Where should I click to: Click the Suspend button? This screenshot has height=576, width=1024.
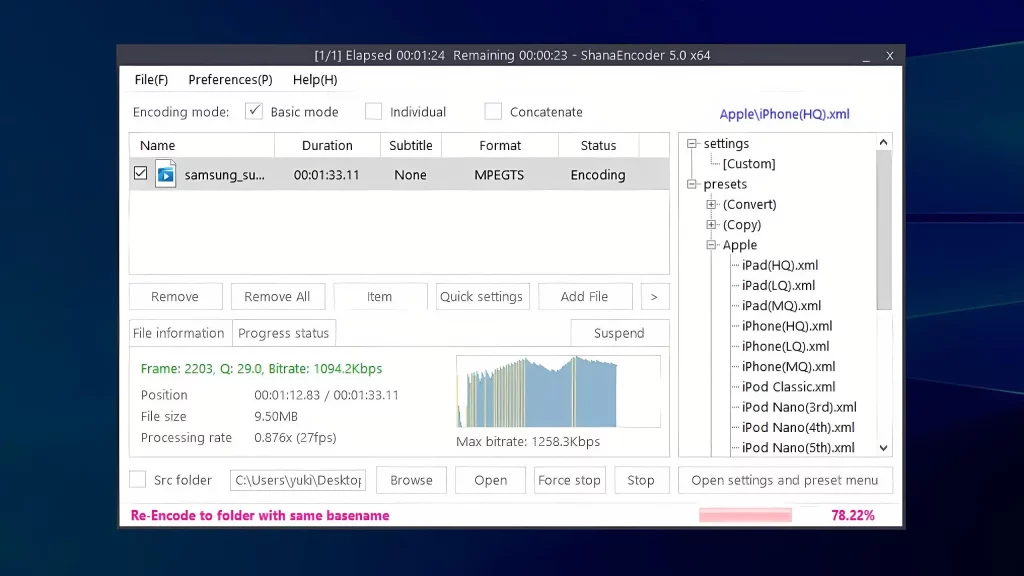click(619, 333)
